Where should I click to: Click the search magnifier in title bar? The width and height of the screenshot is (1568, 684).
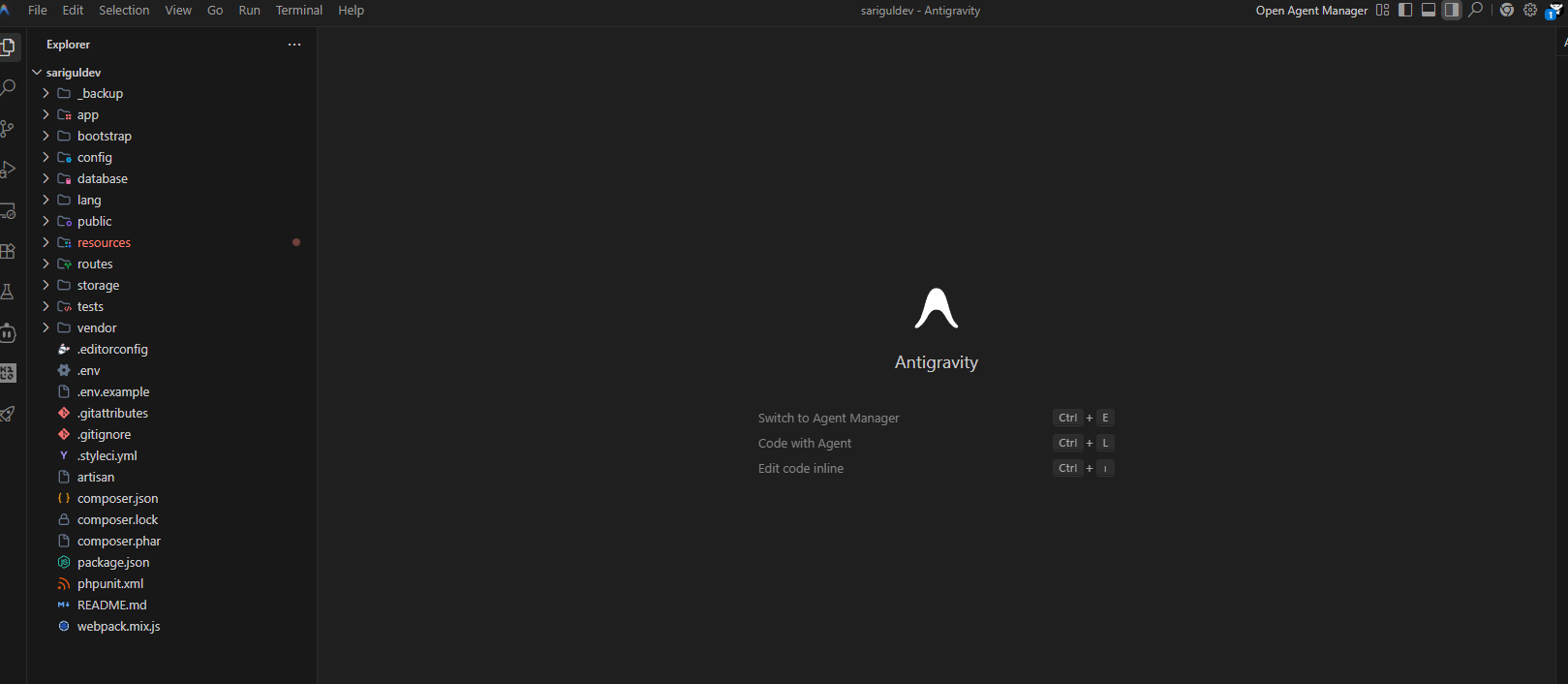tap(1475, 10)
